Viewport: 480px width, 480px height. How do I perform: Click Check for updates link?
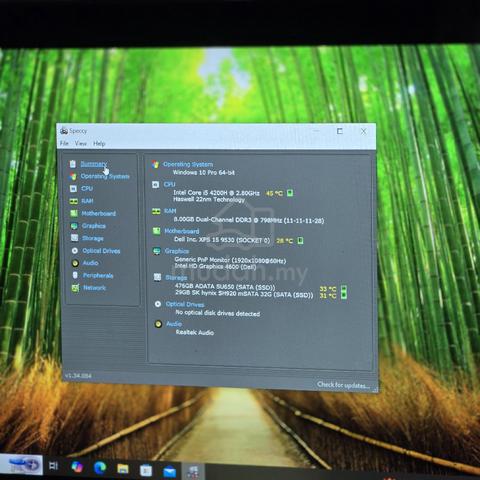(343, 385)
